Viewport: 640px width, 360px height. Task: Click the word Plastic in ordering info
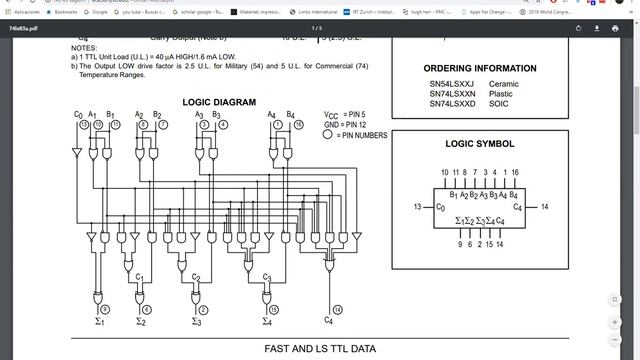(500, 94)
